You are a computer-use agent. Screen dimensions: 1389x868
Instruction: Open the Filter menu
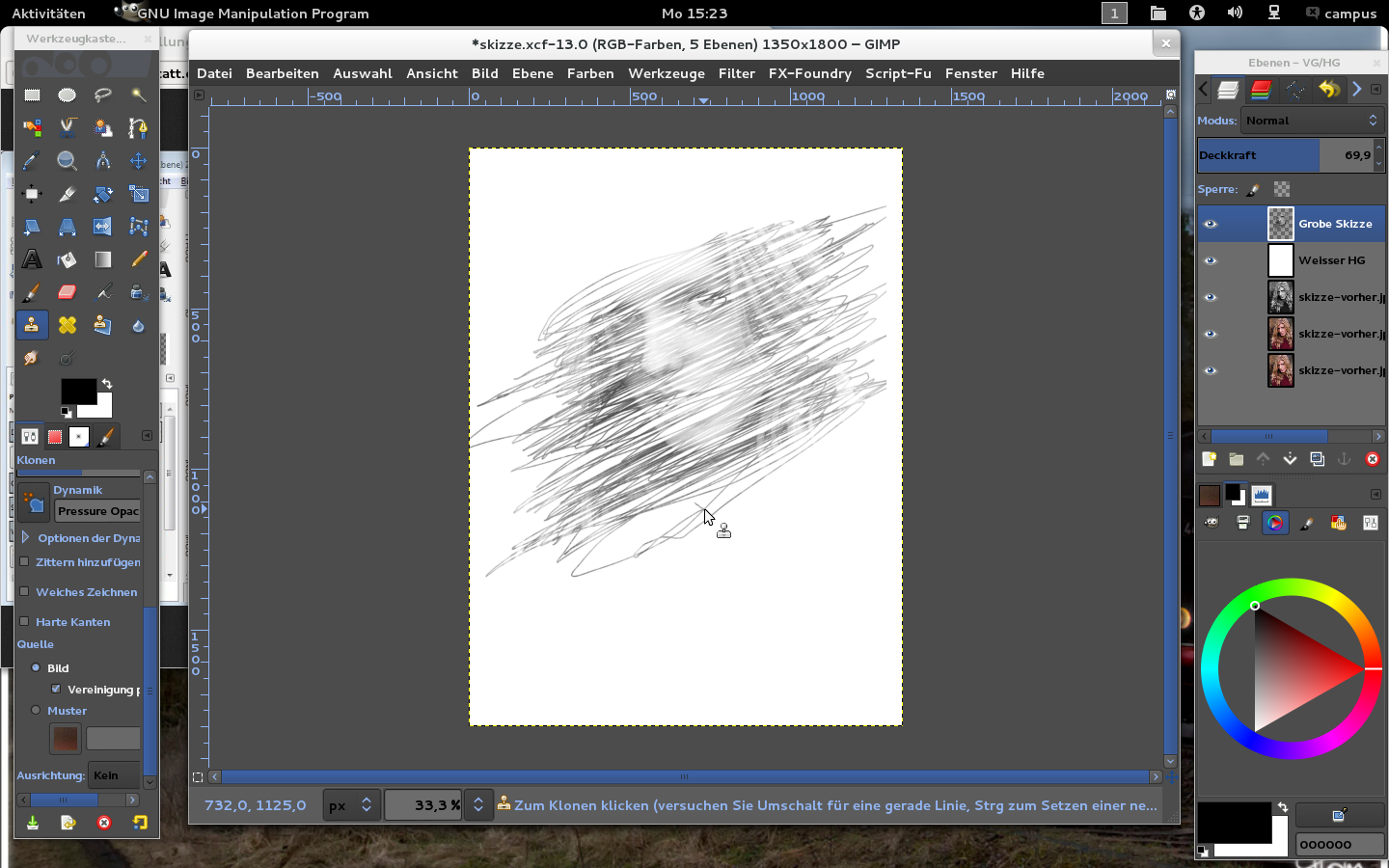pos(736,73)
